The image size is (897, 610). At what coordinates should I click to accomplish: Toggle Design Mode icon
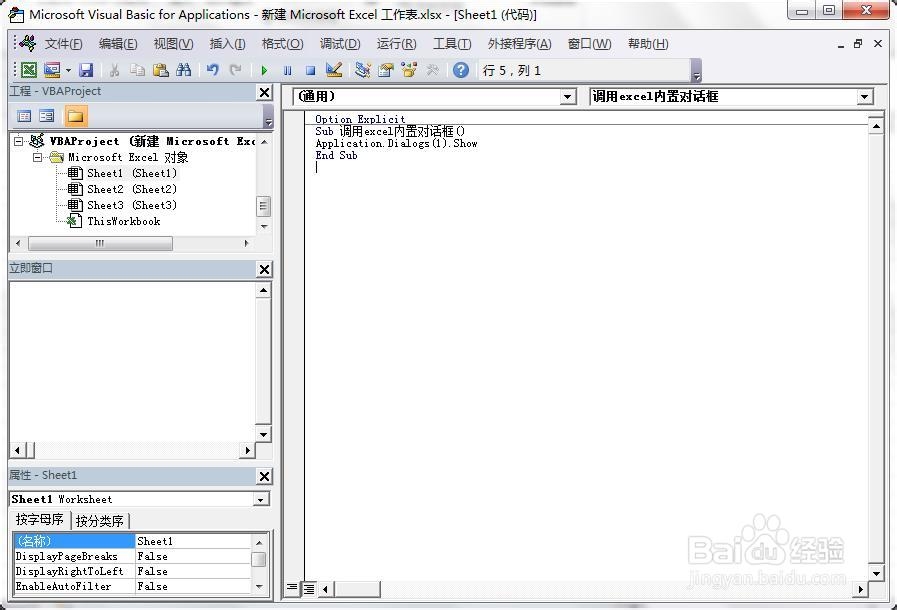point(334,70)
